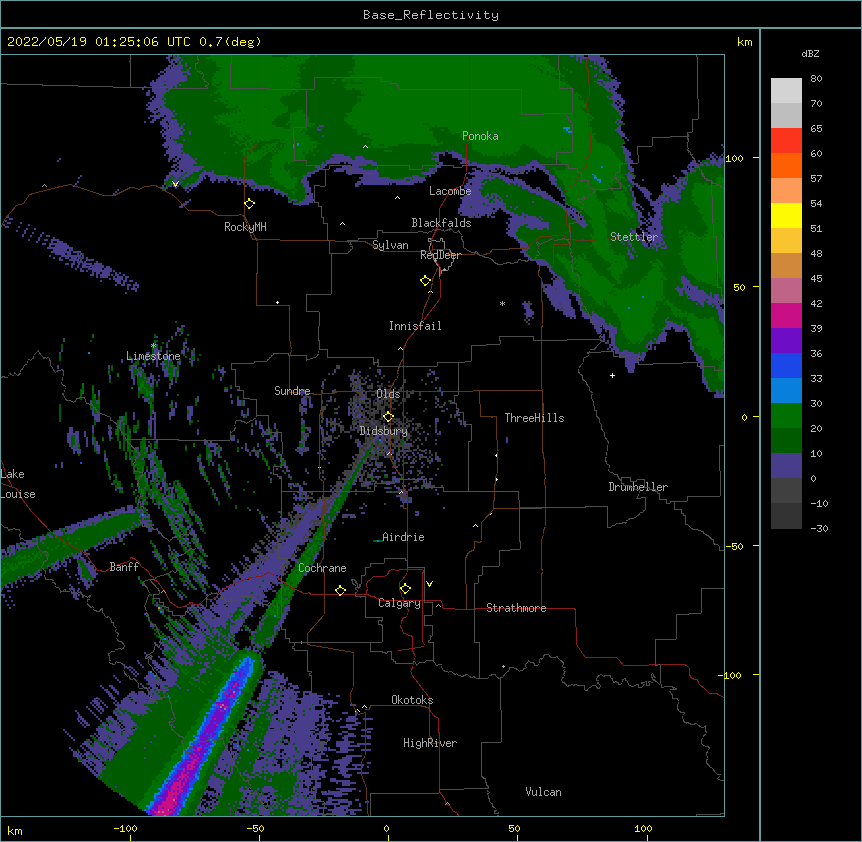The image size is (862, 842).
Task: Click the km unit label at bottom left
Action: pos(15,830)
